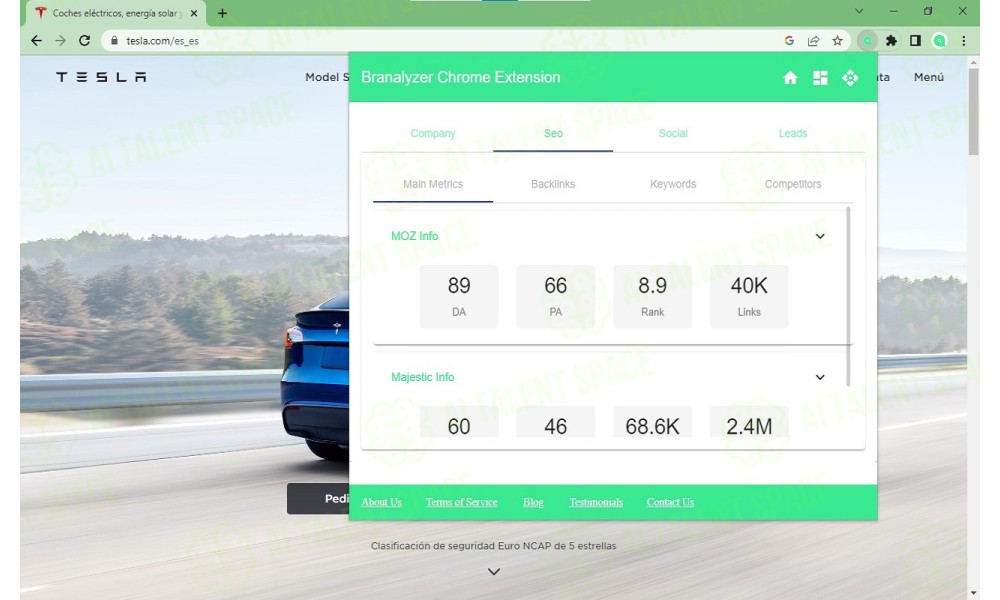
Task: Collapse the MOZ Info section
Action: (820, 237)
